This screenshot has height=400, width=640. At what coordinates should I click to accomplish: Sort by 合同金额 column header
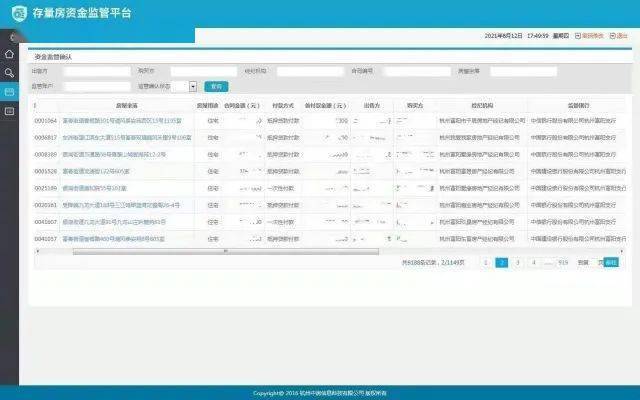click(x=241, y=104)
